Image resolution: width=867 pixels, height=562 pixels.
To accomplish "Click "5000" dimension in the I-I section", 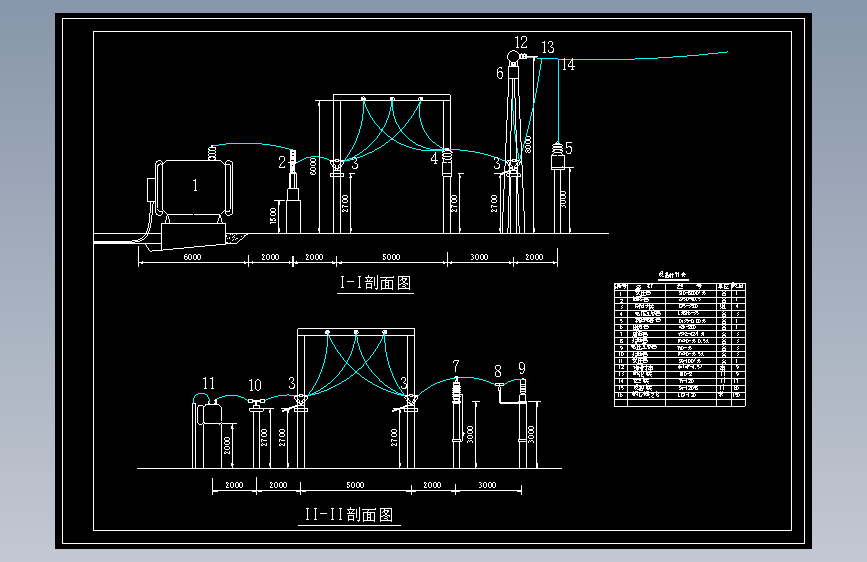I will click(x=391, y=257).
